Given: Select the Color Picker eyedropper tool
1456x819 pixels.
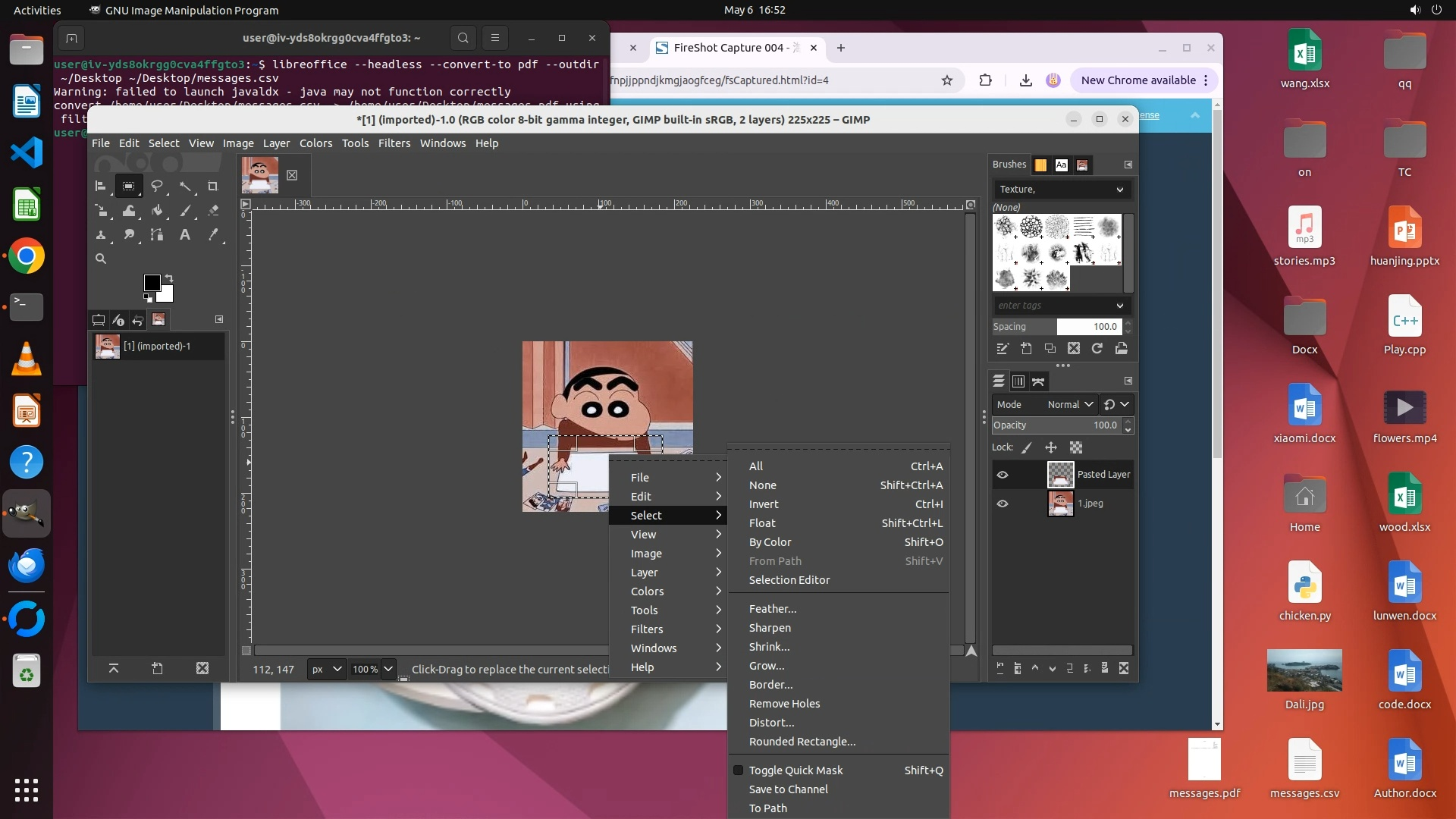Looking at the screenshot, I should (213, 235).
